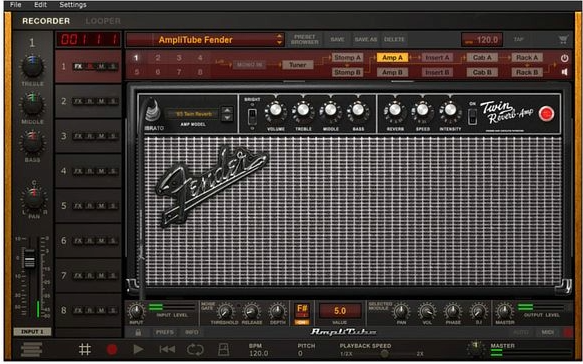Open the INPUT 1 selector

32,331
